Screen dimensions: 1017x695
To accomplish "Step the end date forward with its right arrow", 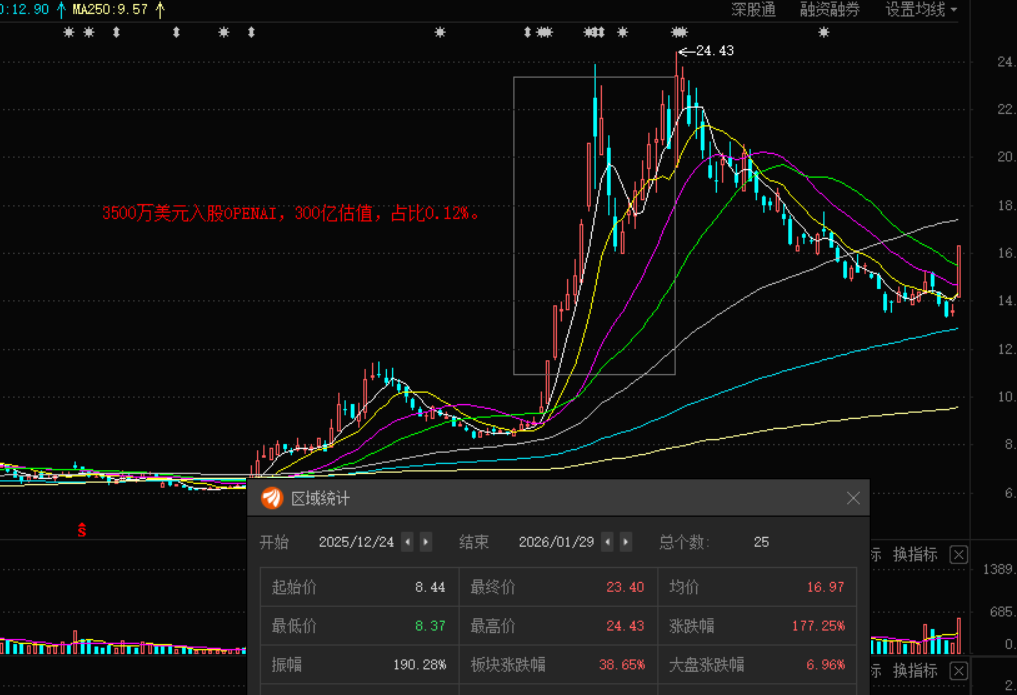I will click(x=625, y=542).
